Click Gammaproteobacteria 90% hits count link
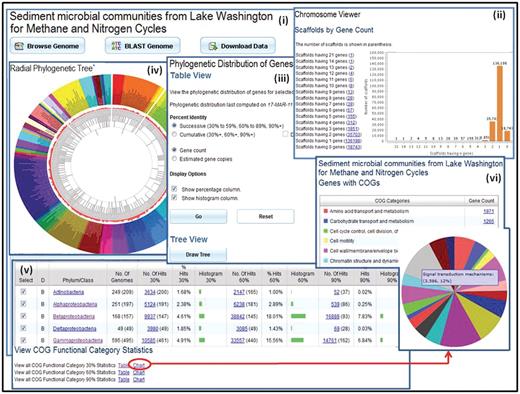 coord(330,341)
